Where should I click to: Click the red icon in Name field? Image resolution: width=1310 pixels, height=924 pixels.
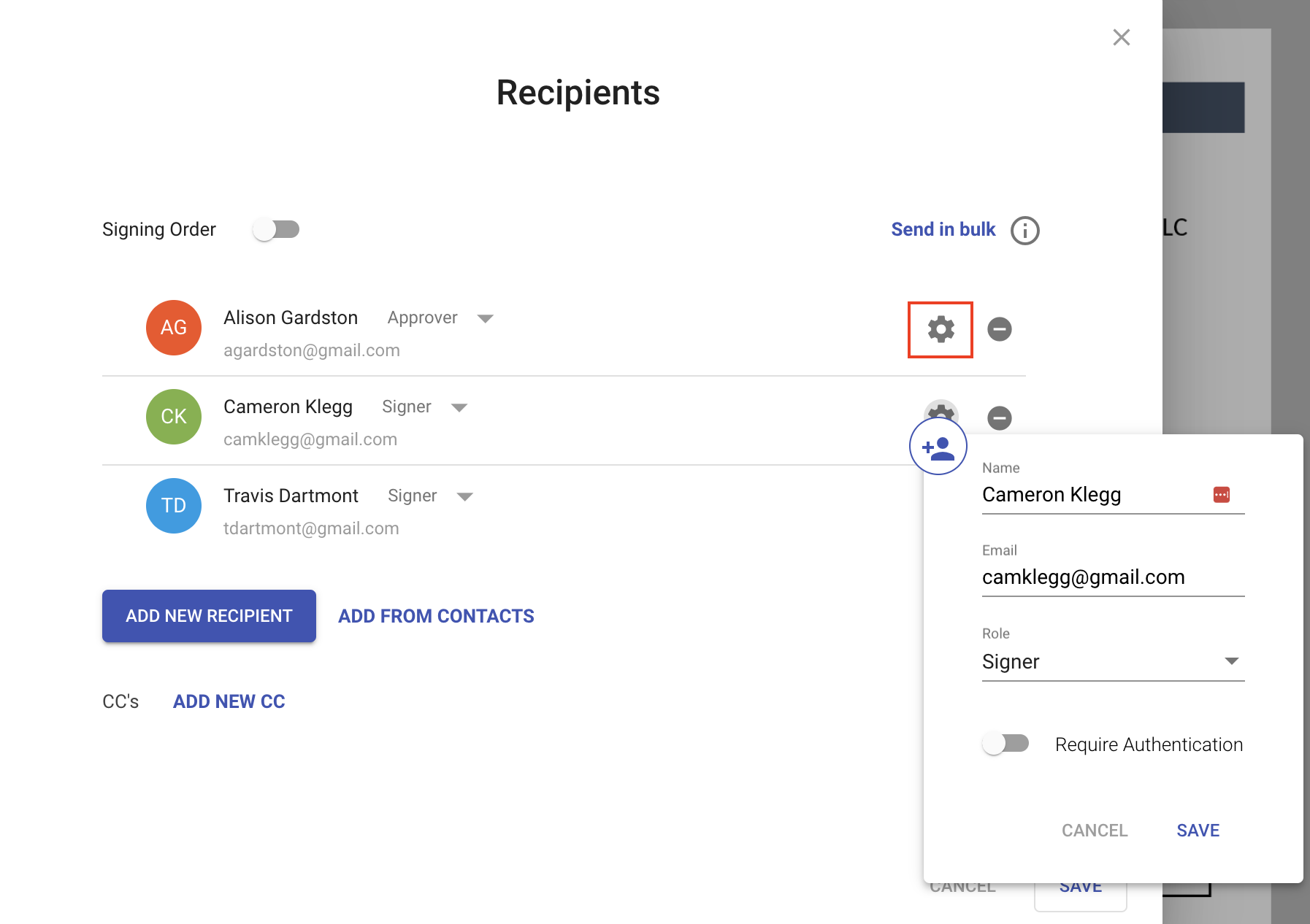(1221, 495)
